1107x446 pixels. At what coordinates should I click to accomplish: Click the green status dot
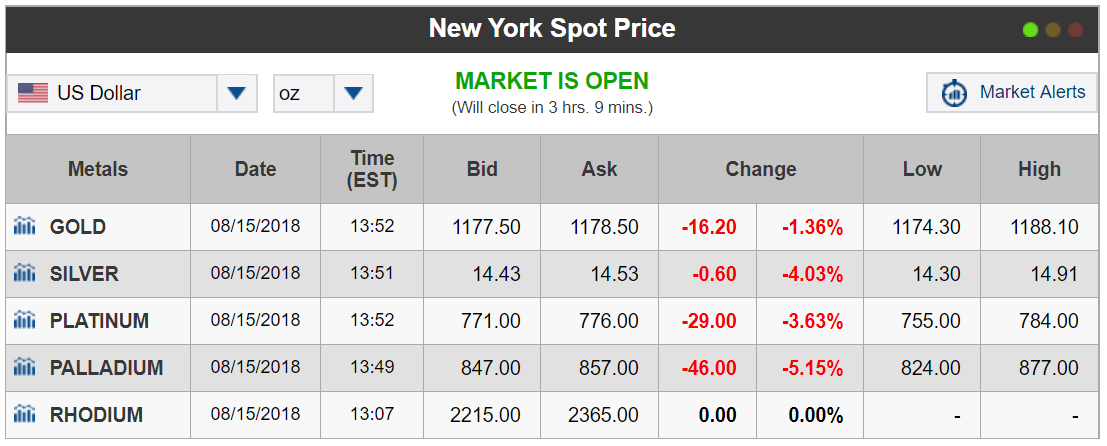coord(1030,30)
